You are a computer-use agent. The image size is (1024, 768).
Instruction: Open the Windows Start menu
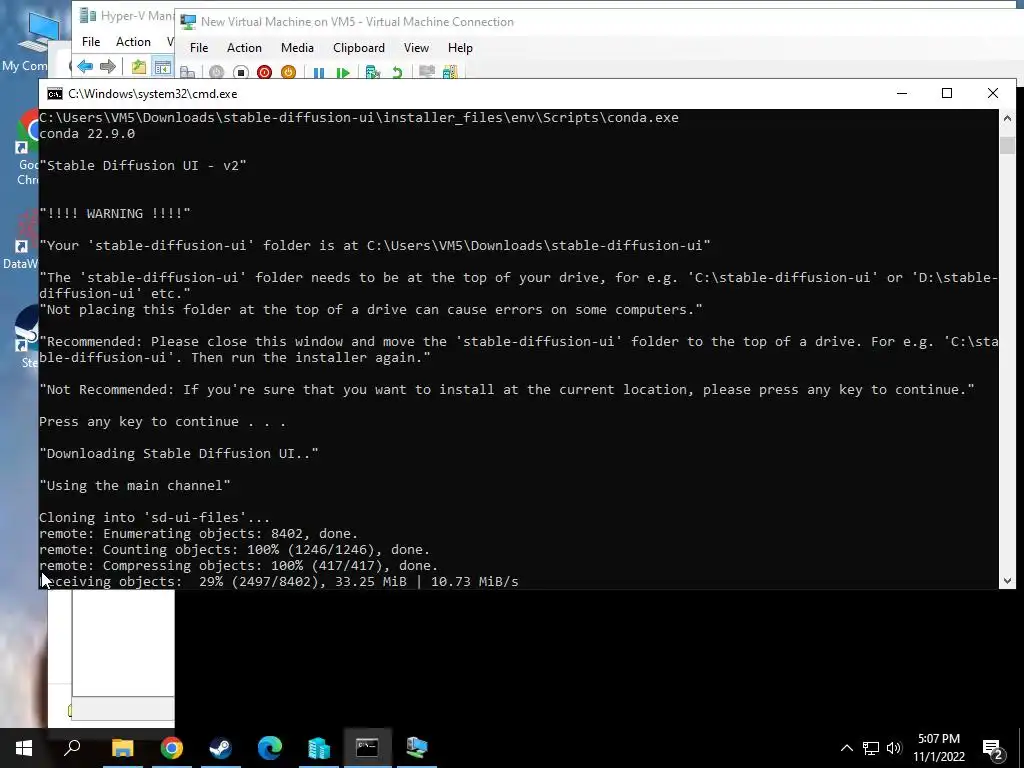pos(24,748)
